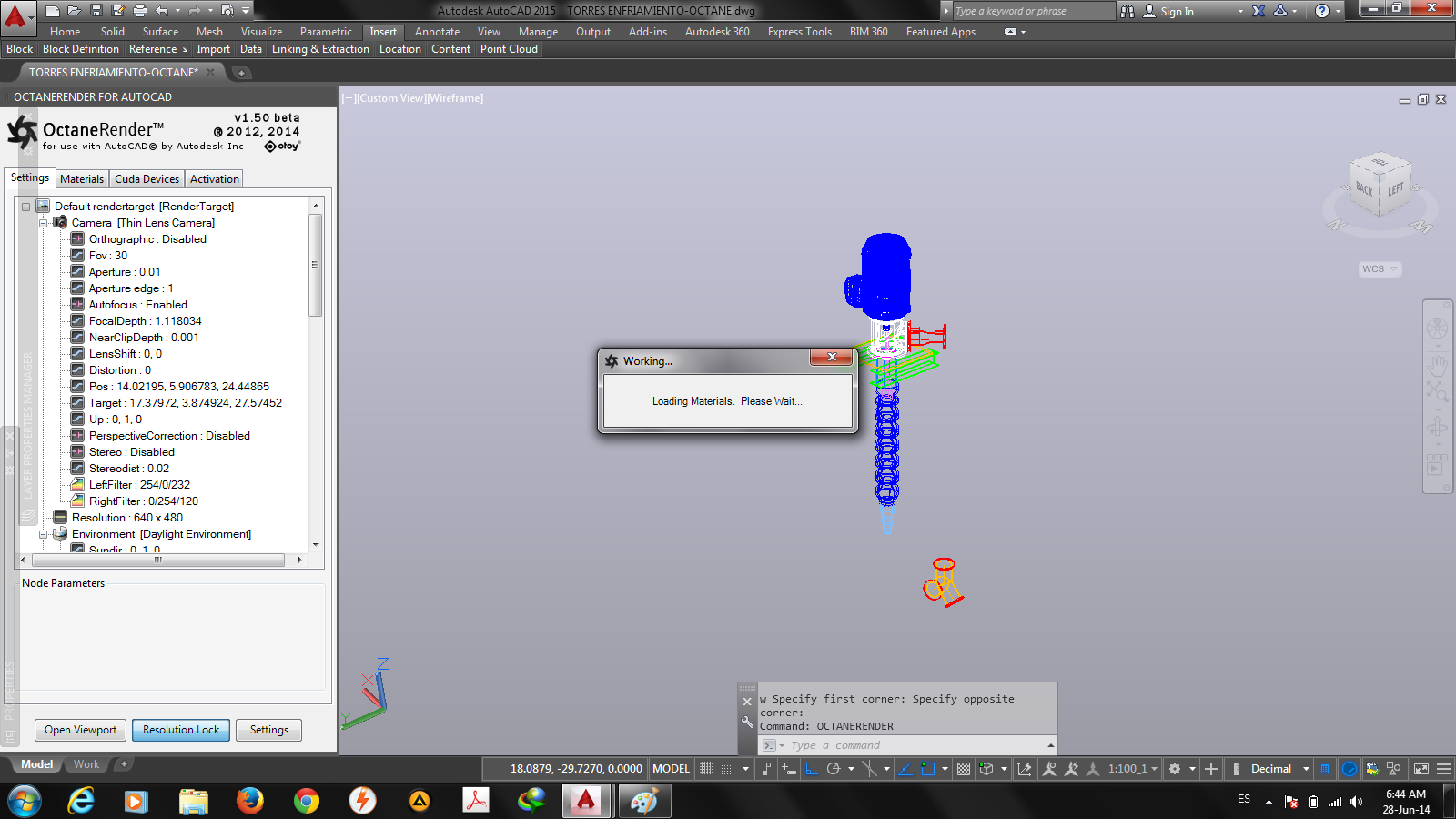The image size is (1456, 819).
Task: Switch to the Home ribbon tab
Action: (x=65, y=32)
